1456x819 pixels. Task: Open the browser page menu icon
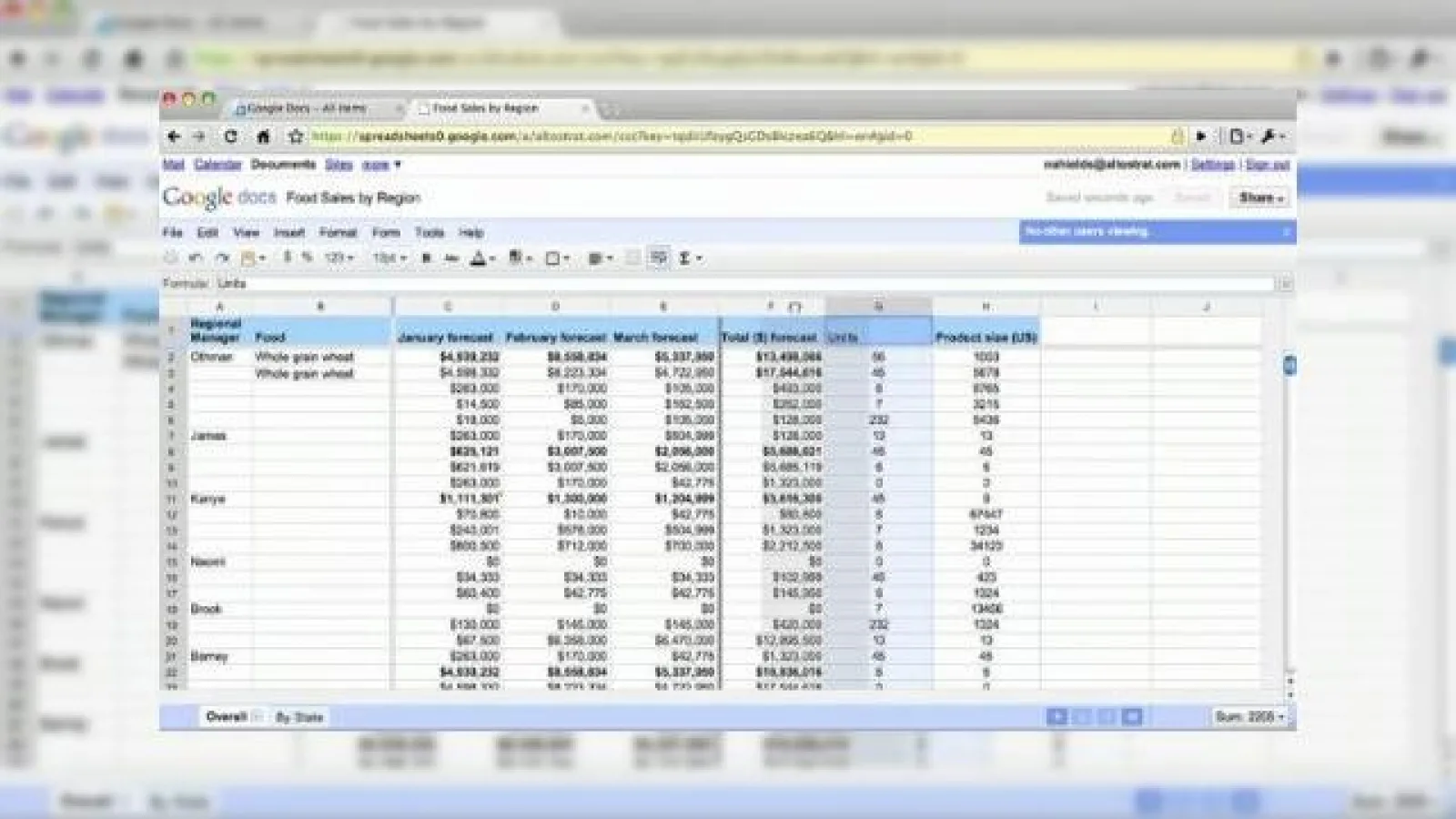[x=1240, y=136]
